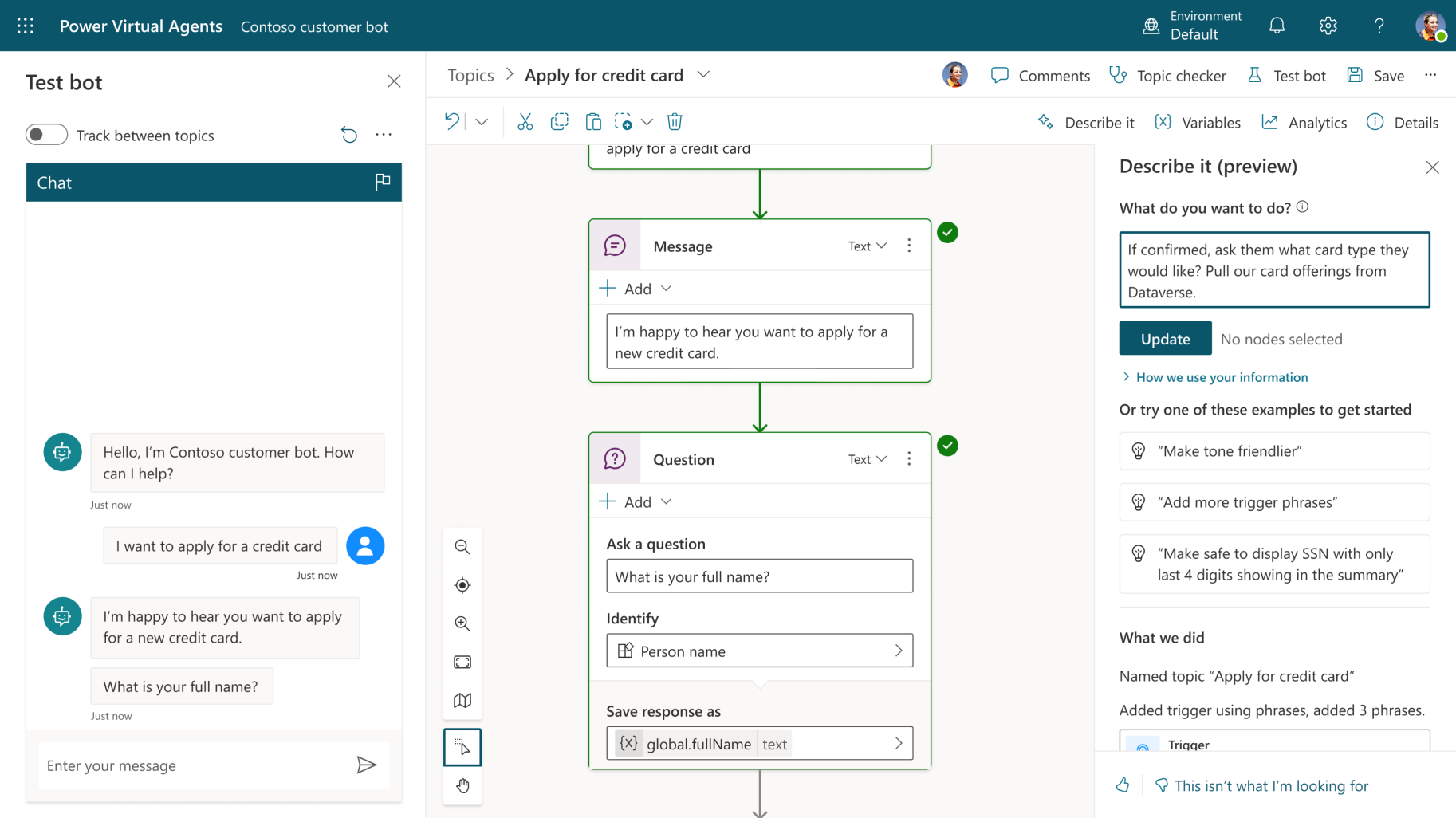
Task: Open the Apply for credit card topic dropdown
Action: pyautogui.click(x=704, y=74)
